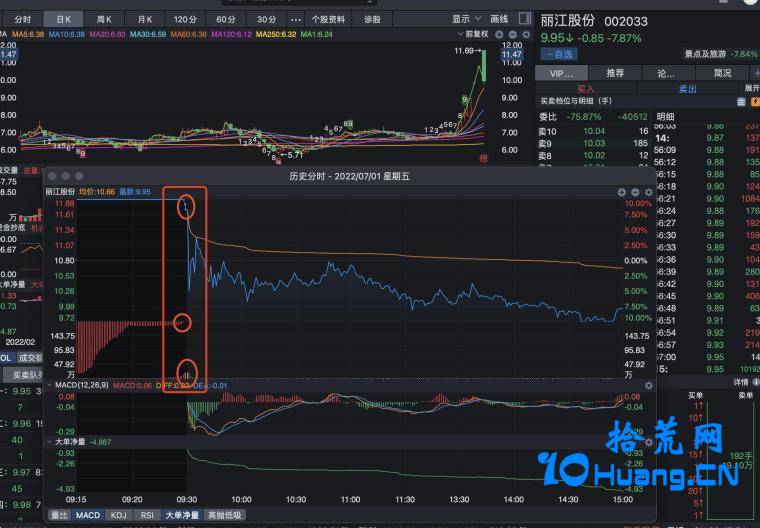Click the 委比 -75.87% value
Viewport: 760px width, 528px height.
coord(584,116)
